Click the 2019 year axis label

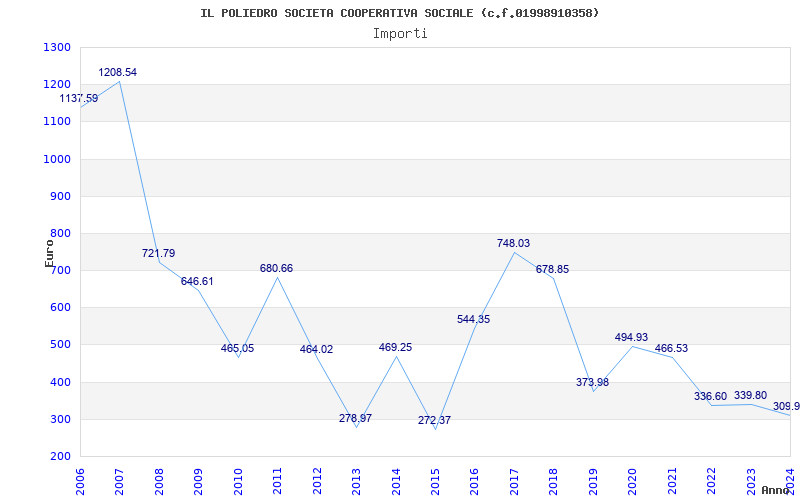(x=593, y=481)
